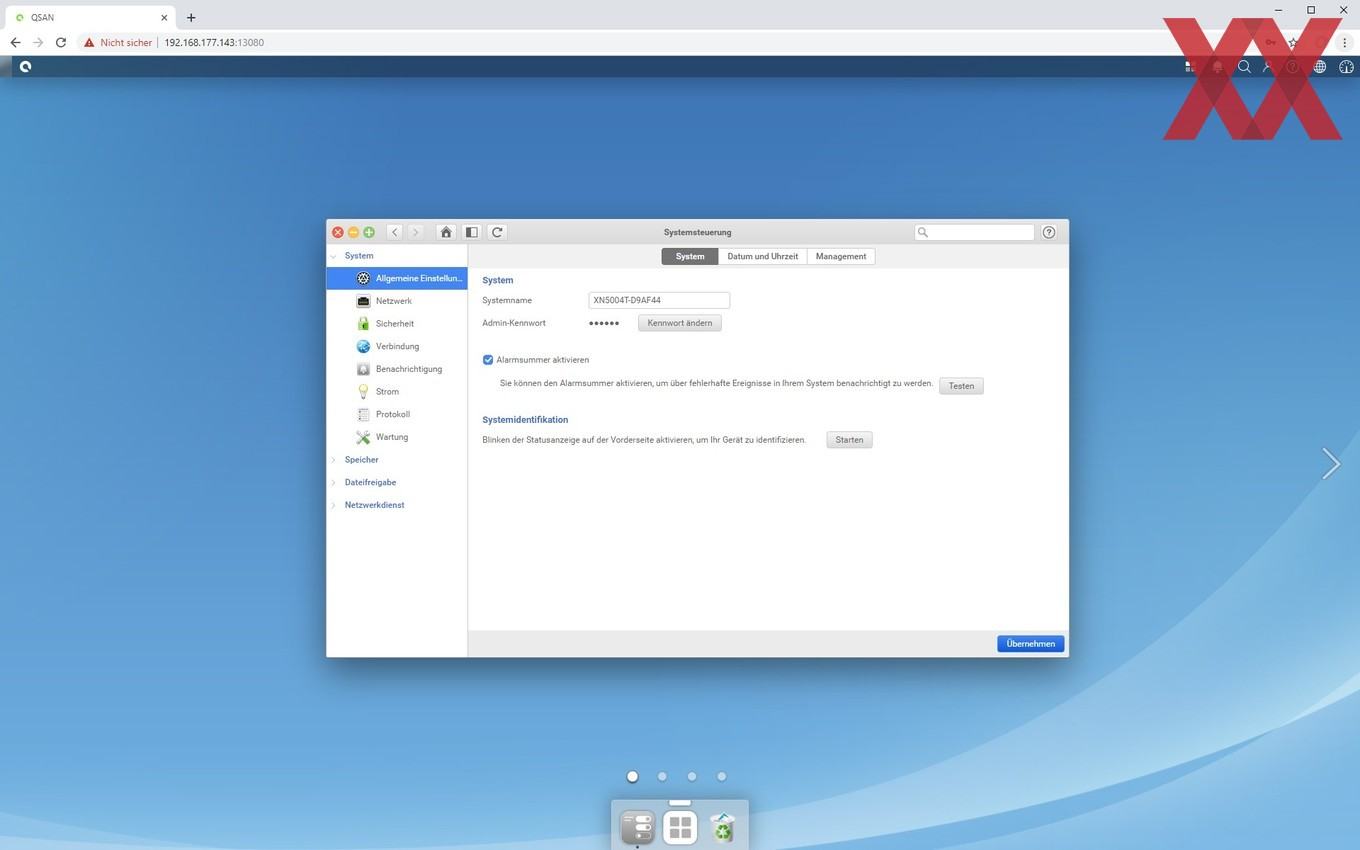Expand the Speicher section

point(334,460)
